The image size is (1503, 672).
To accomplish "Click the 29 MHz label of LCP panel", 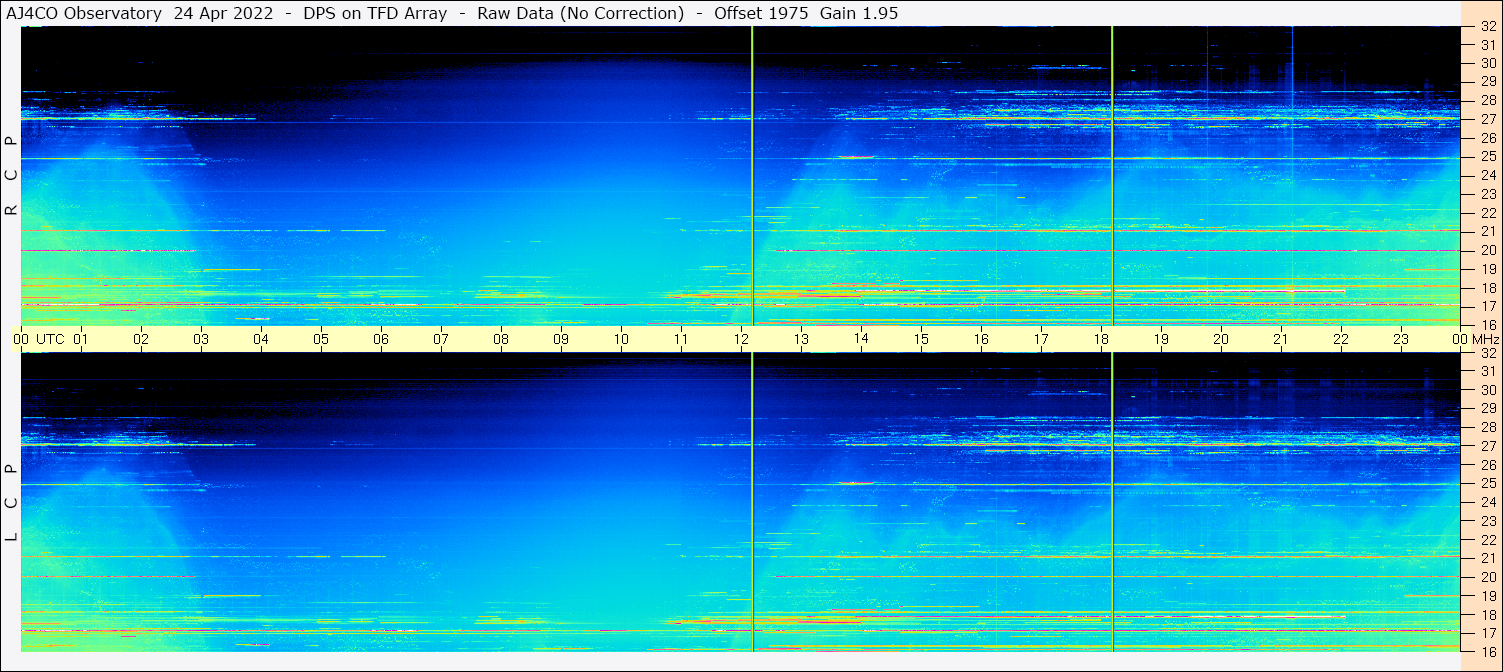I will [x=1488, y=409].
